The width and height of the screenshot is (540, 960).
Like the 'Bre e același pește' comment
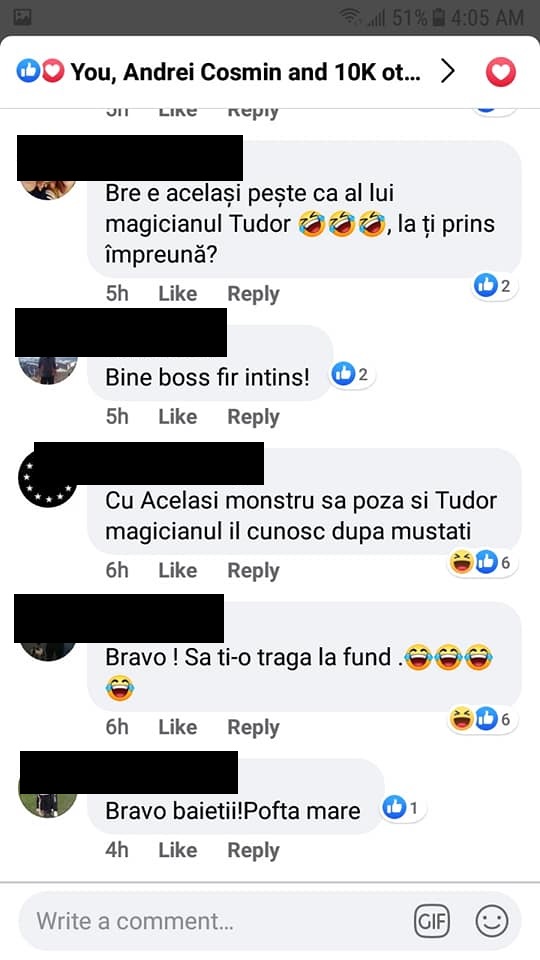(178, 294)
